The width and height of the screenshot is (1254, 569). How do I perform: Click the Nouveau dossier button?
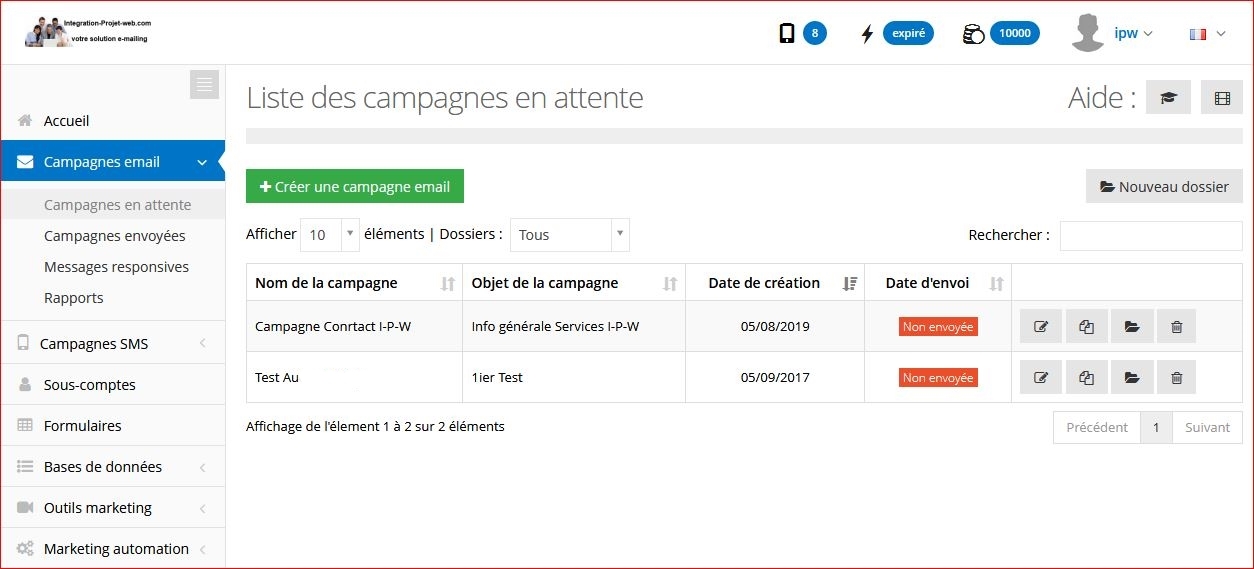click(1164, 186)
